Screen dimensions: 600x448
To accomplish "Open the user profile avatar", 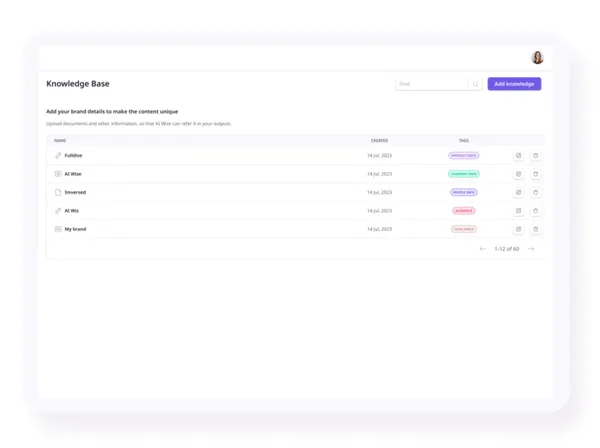I will [x=537, y=58].
